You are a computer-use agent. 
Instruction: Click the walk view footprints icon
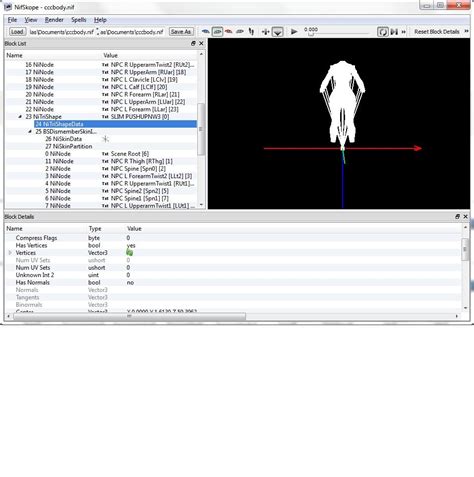tap(251, 32)
